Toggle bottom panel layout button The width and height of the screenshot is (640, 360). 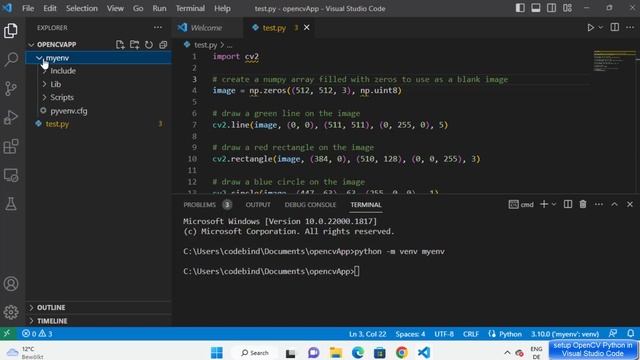point(536,8)
